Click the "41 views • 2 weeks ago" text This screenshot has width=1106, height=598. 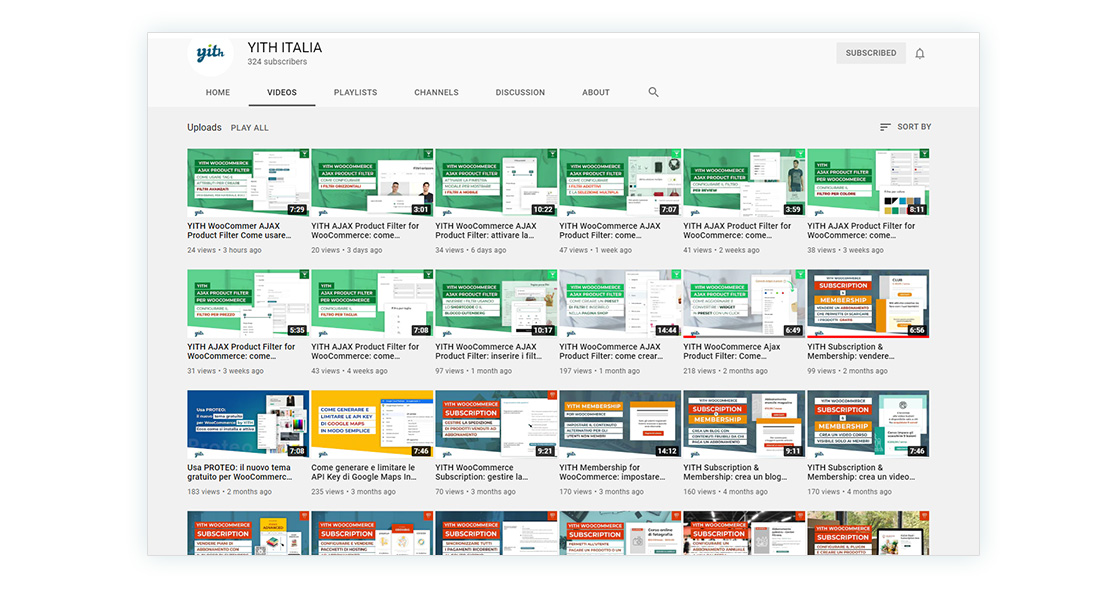pyautogui.click(x=722, y=250)
